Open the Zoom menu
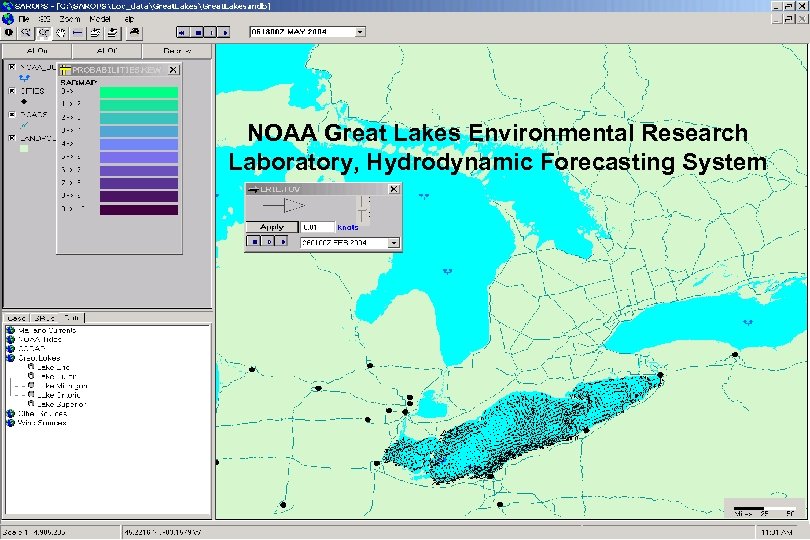Image resolution: width=810 pixels, height=540 pixels. pyautogui.click(x=70, y=19)
